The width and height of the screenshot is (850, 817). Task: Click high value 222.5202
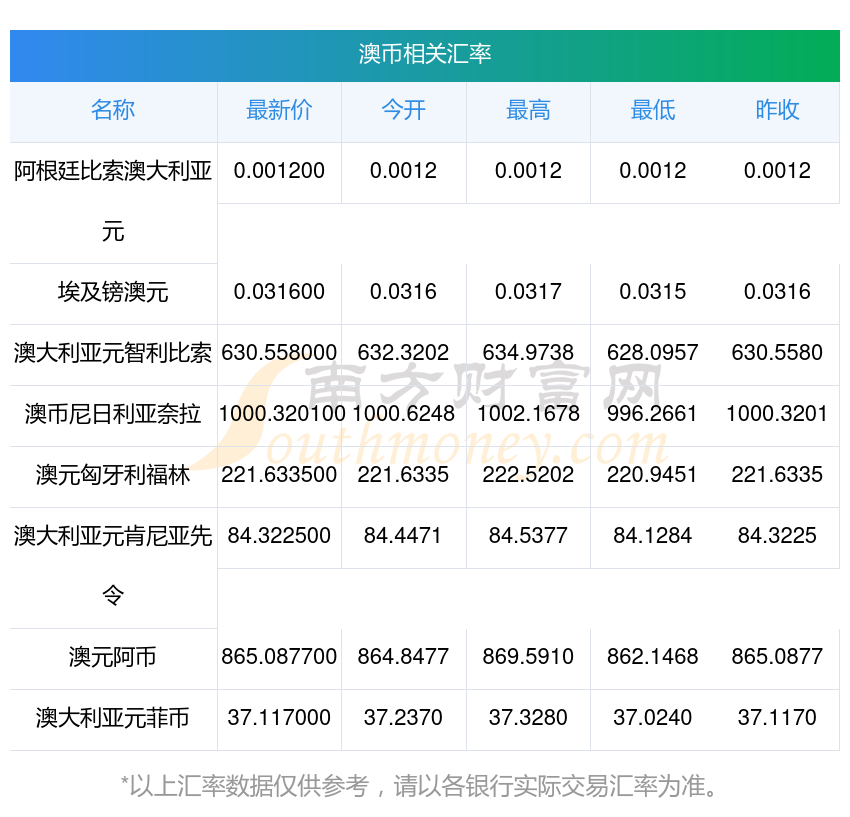coord(528,474)
